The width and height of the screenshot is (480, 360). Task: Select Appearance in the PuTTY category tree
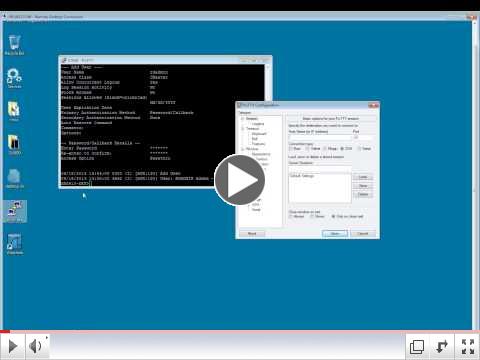[x=261, y=154]
